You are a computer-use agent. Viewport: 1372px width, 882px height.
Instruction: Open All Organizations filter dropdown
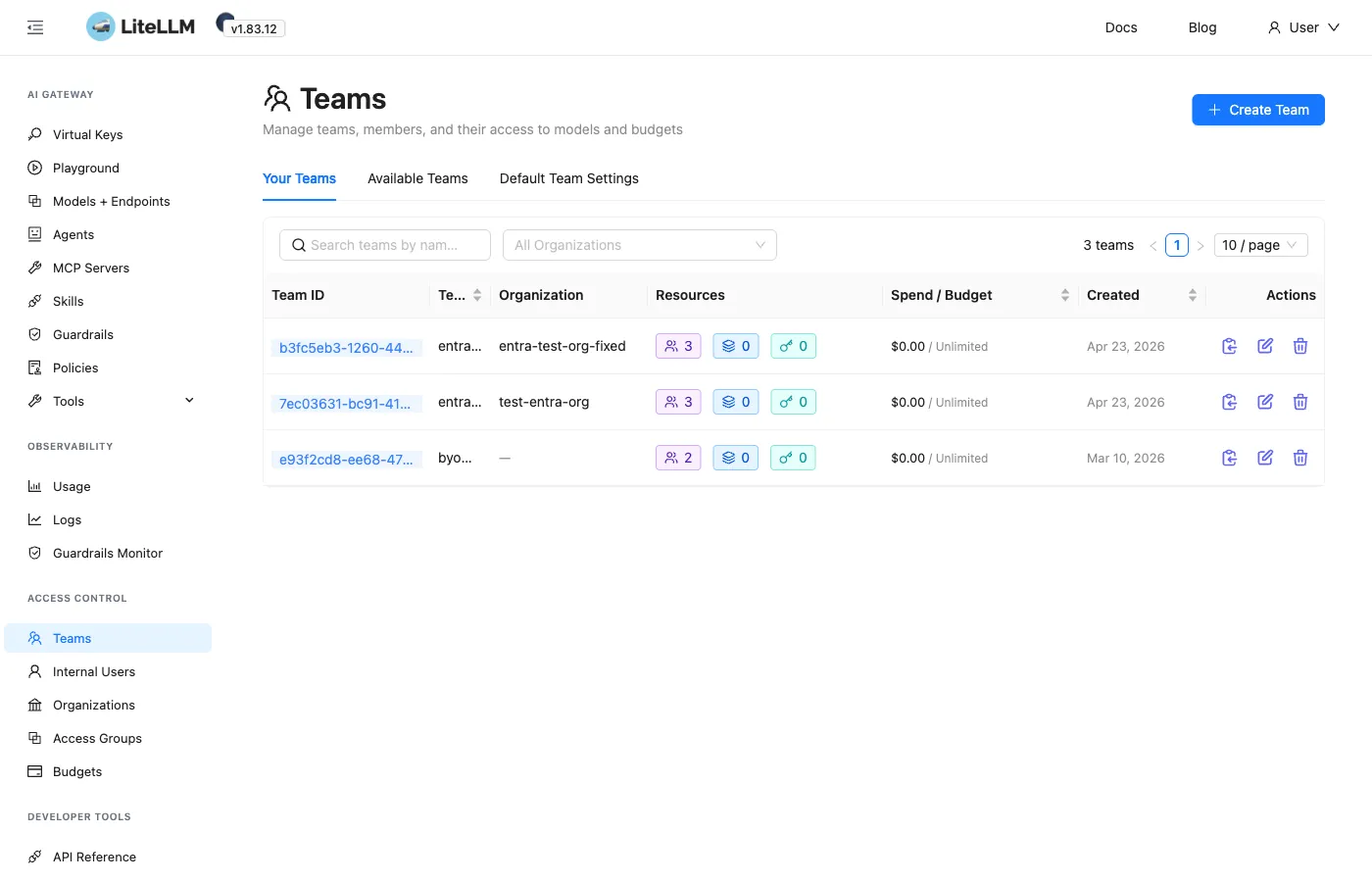click(640, 245)
